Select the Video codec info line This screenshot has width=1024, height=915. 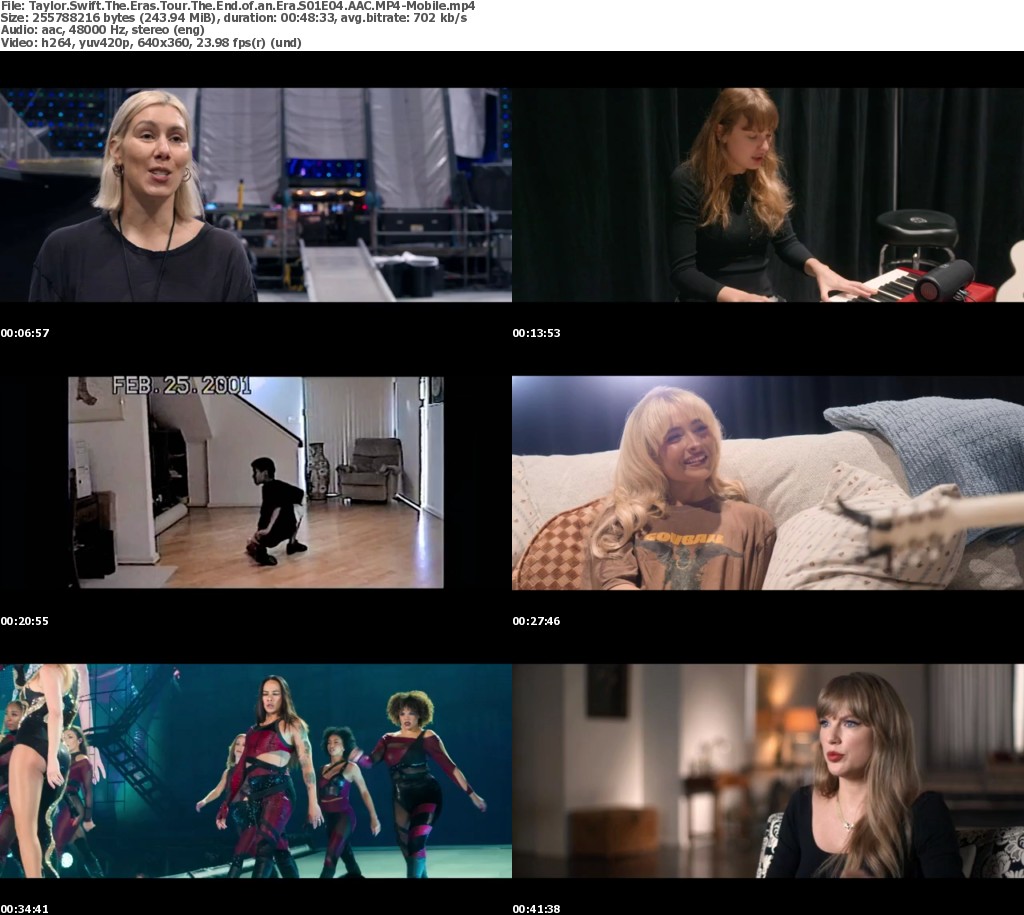(151, 42)
